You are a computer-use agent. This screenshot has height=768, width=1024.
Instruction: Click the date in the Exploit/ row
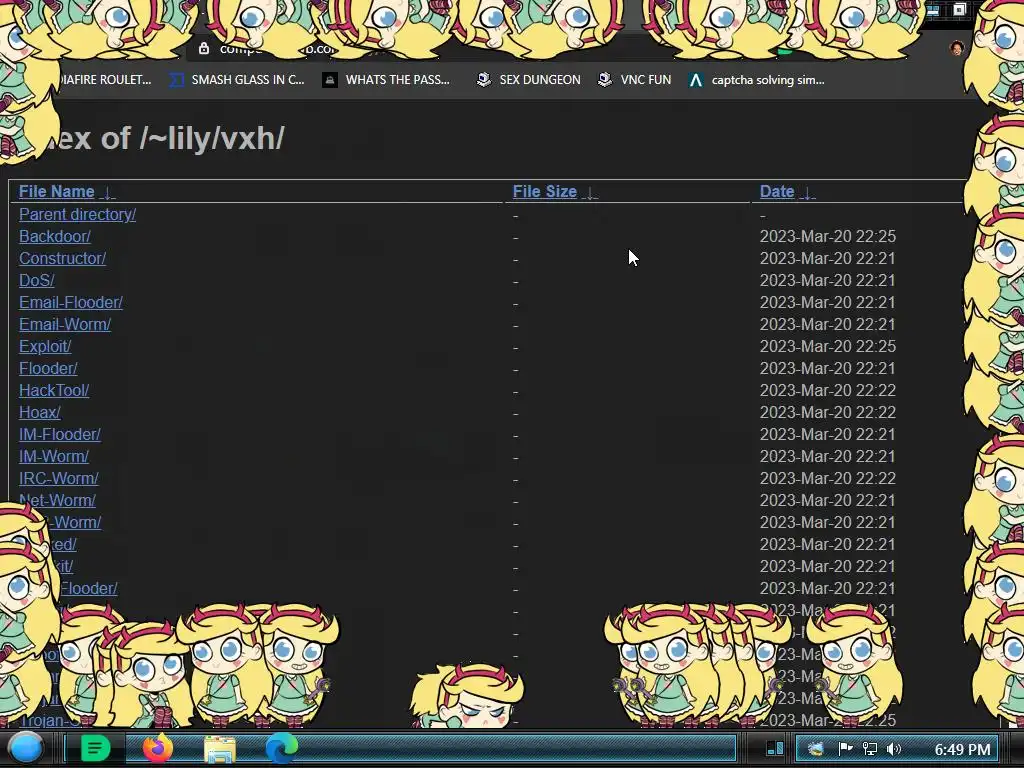827,346
